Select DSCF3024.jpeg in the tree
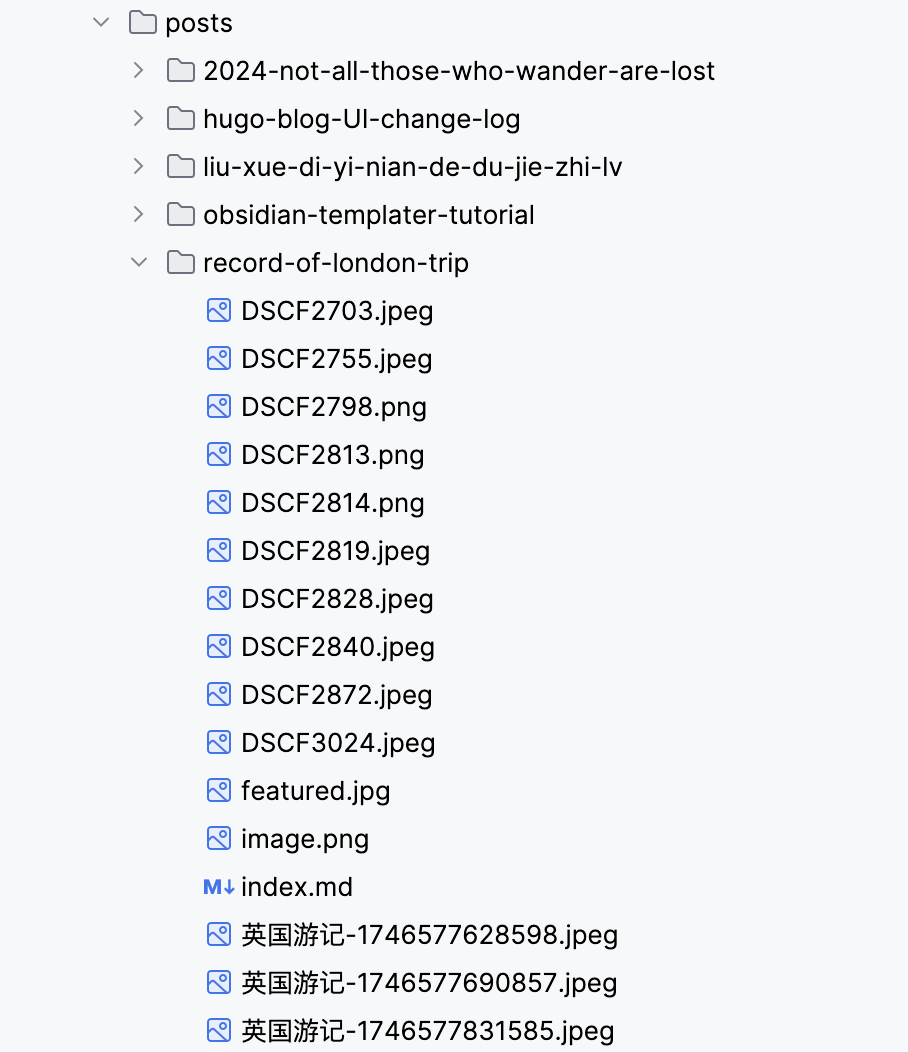908x1052 pixels. [x=338, y=742]
